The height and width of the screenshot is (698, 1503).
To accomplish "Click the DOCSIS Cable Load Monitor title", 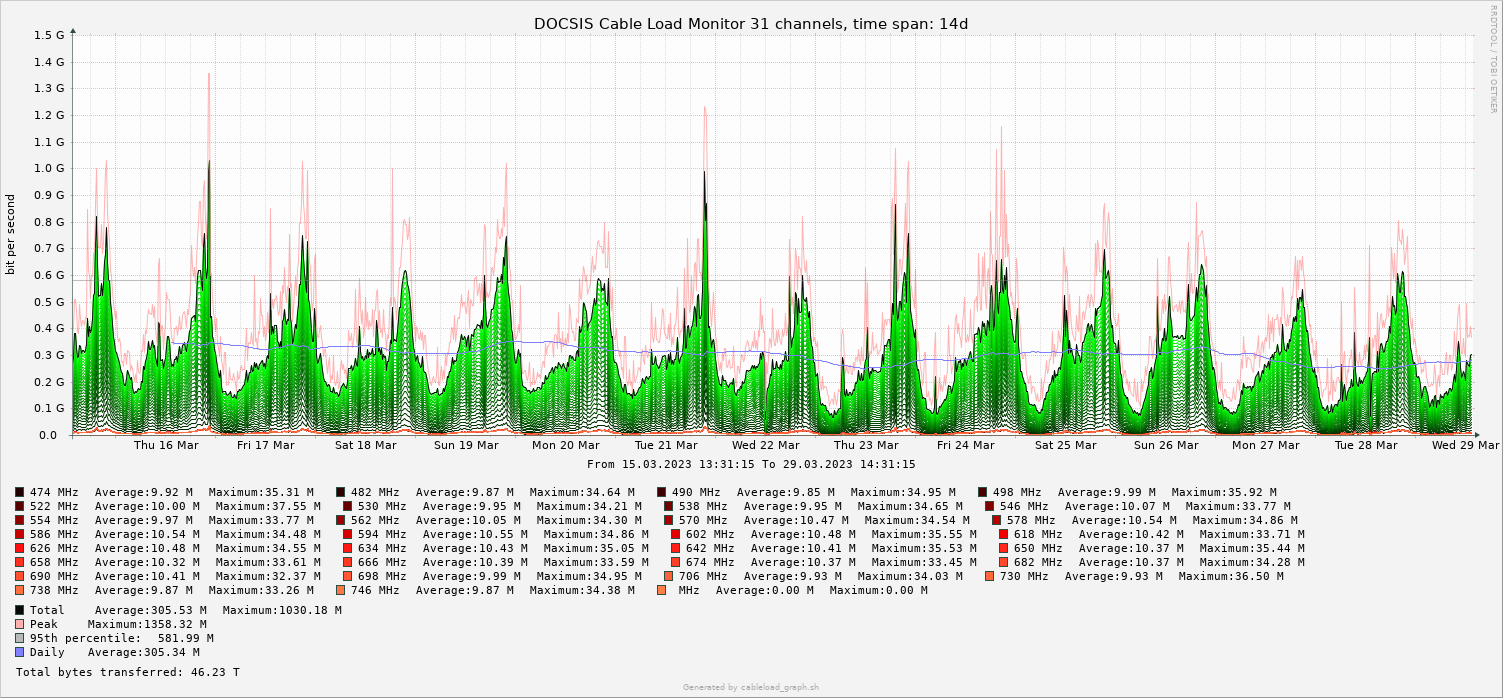I will pos(751,24).
